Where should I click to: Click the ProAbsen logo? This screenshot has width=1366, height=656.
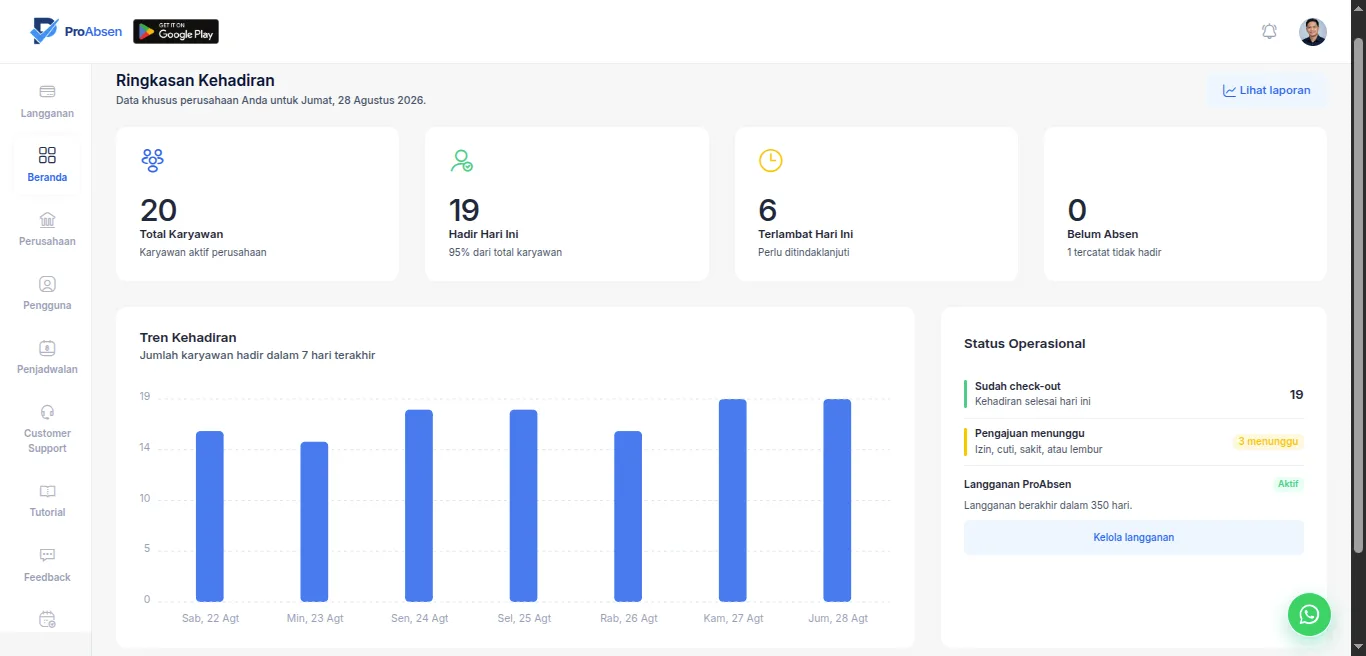76,31
